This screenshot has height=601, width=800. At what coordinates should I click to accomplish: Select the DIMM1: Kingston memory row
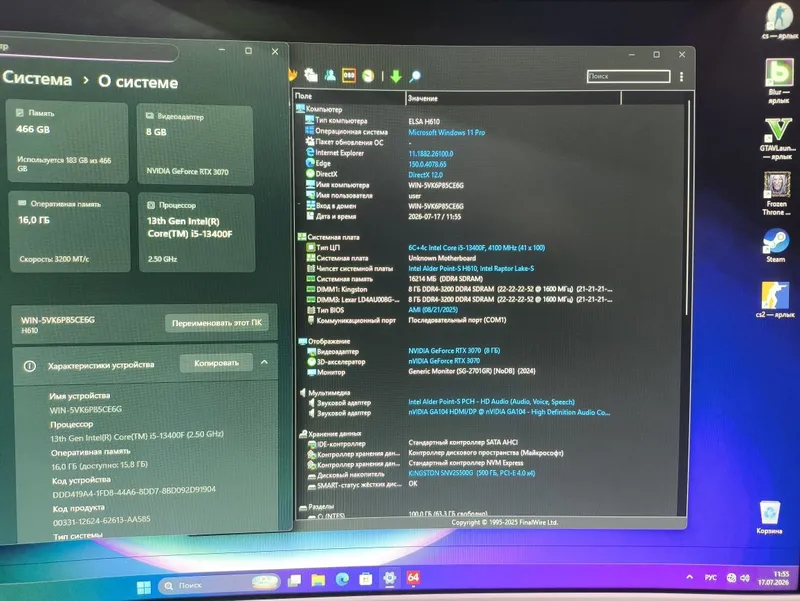point(459,289)
